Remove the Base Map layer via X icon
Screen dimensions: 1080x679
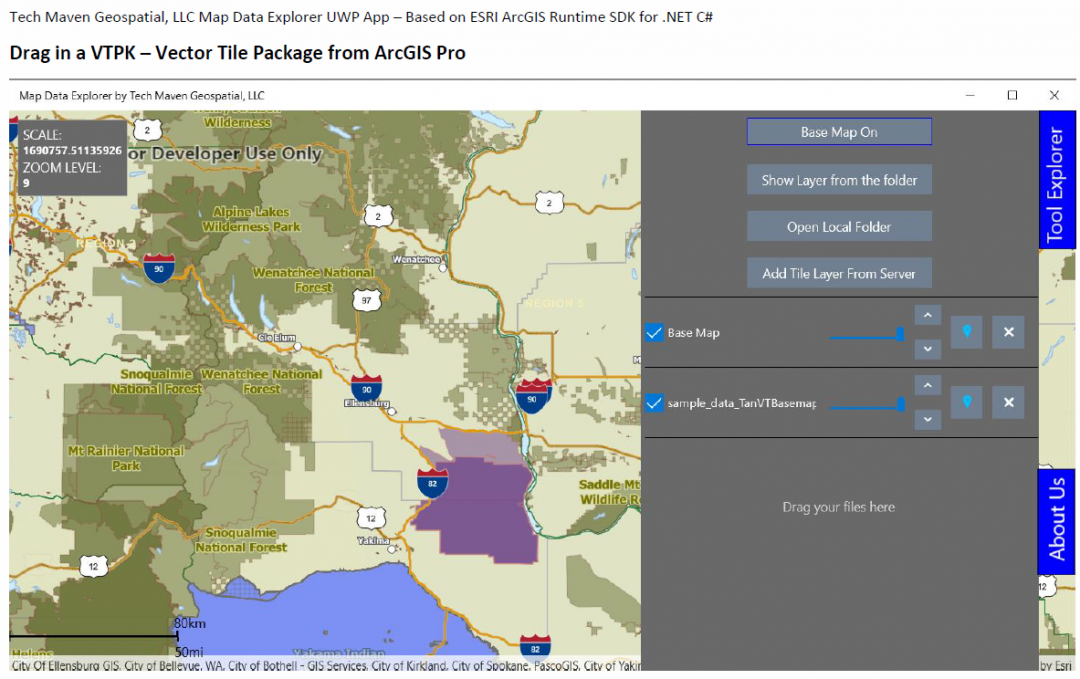click(x=1008, y=332)
